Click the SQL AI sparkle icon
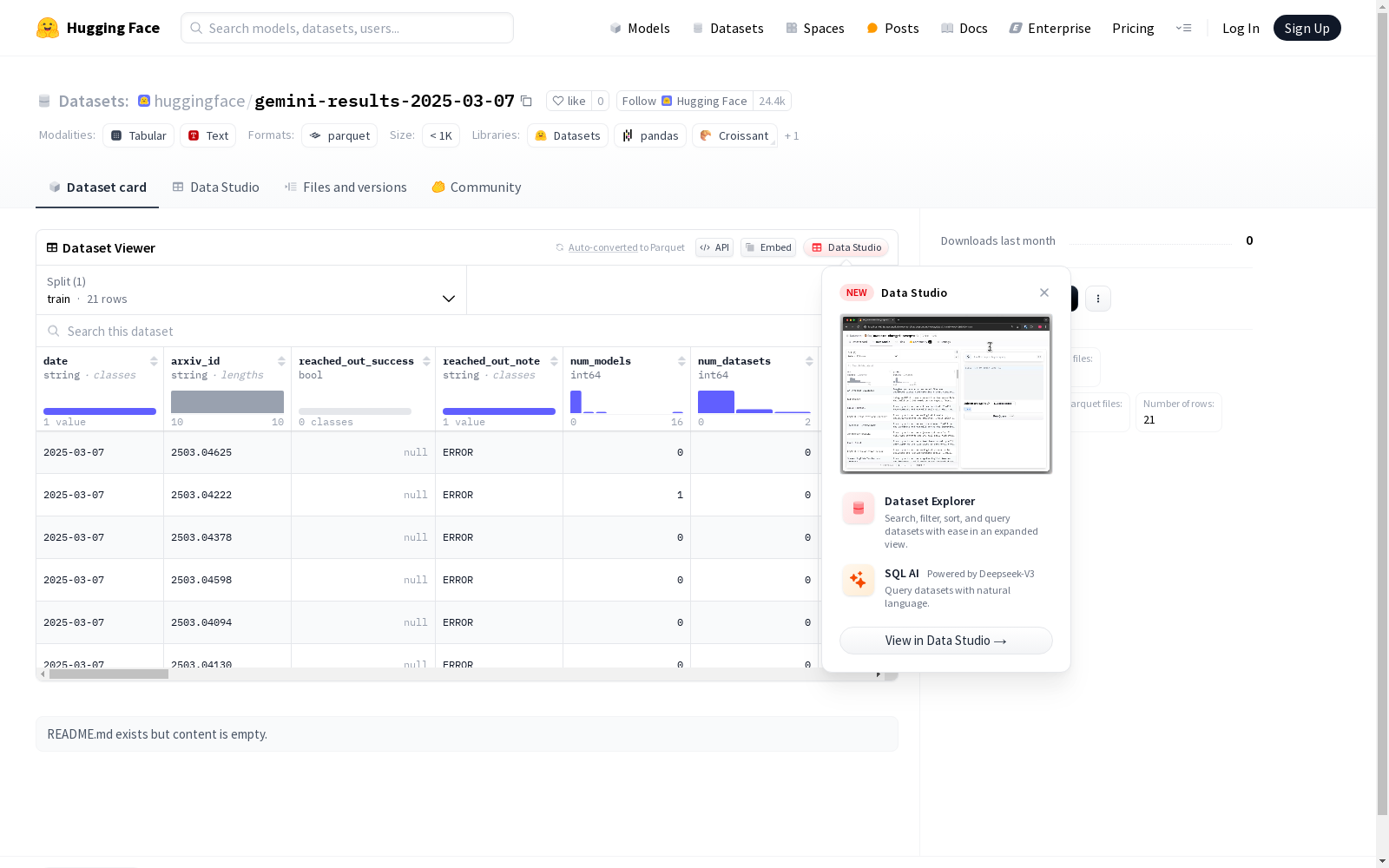This screenshot has height=868, width=1389. [x=859, y=581]
